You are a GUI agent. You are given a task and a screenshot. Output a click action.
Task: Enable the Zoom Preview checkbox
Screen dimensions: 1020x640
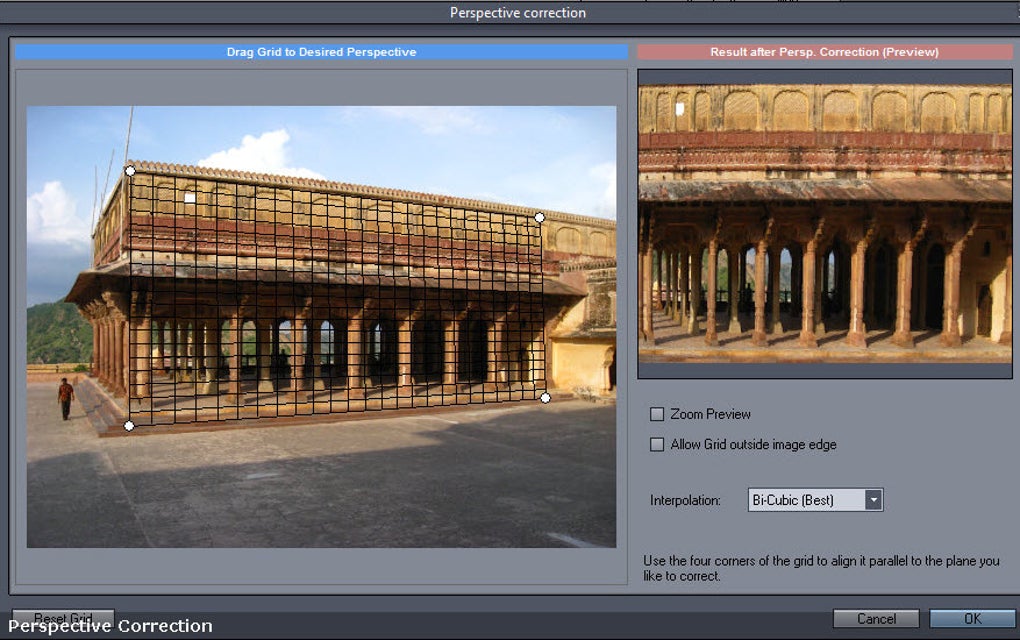pos(657,414)
